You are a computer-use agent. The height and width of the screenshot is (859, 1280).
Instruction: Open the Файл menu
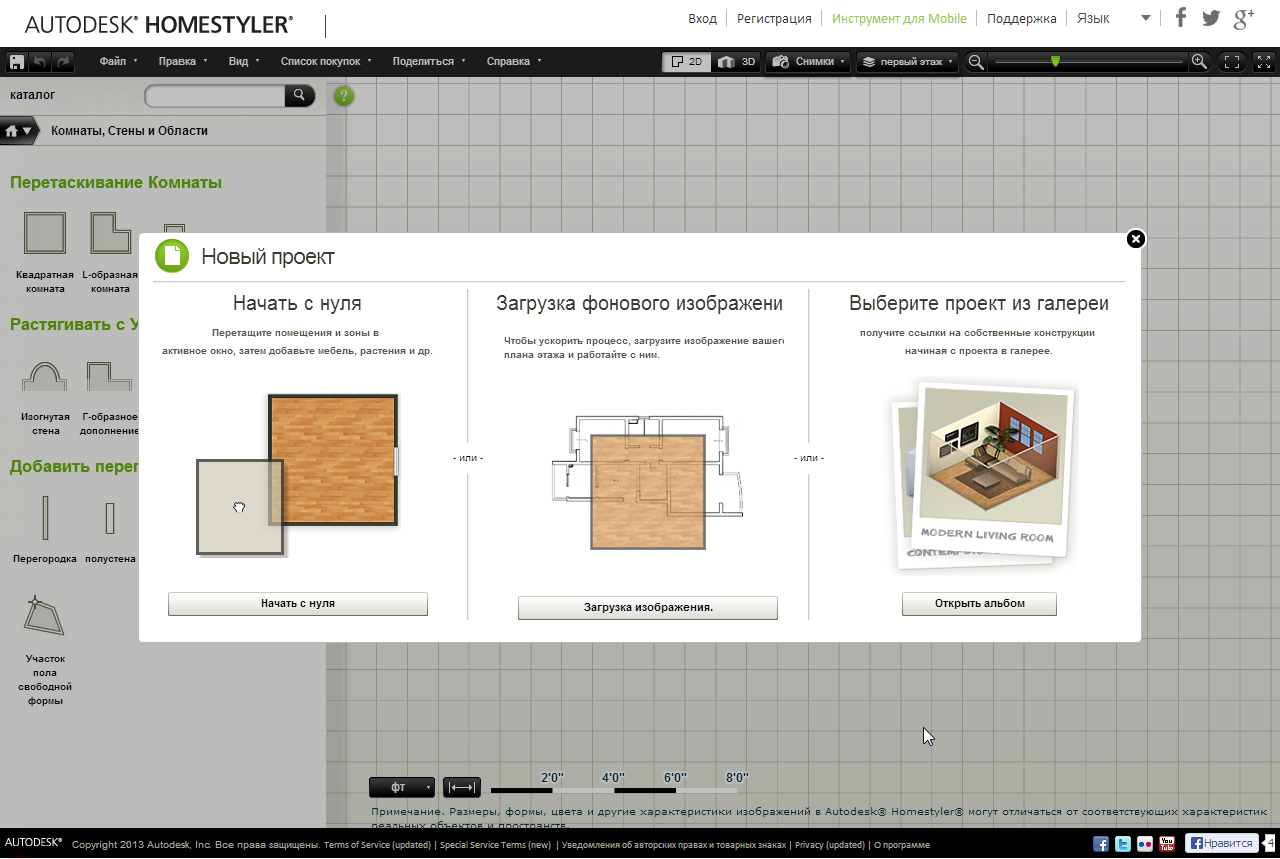click(118, 62)
